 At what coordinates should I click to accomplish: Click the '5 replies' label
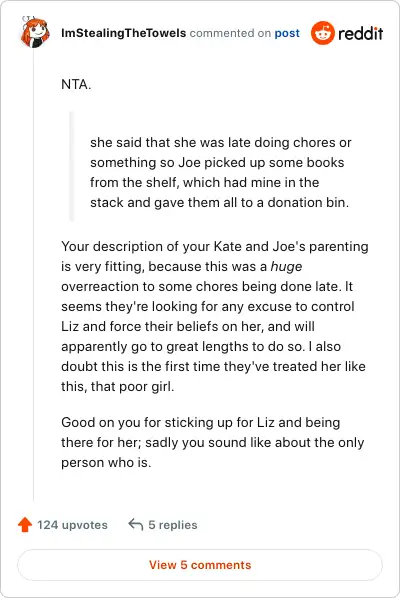click(x=173, y=525)
